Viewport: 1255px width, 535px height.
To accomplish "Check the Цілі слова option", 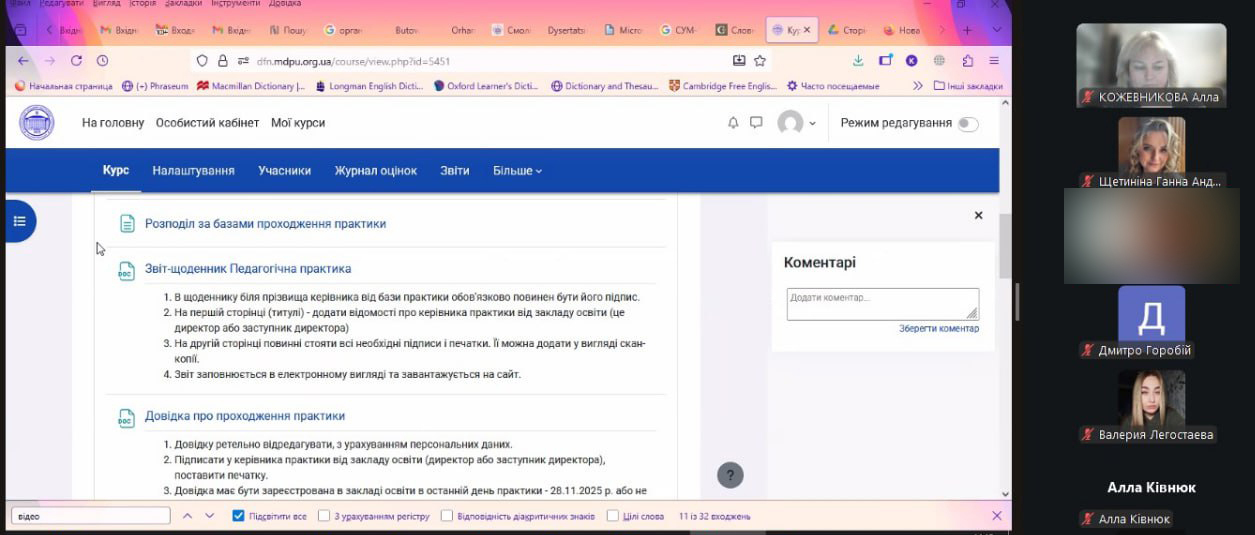I will [x=613, y=516].
